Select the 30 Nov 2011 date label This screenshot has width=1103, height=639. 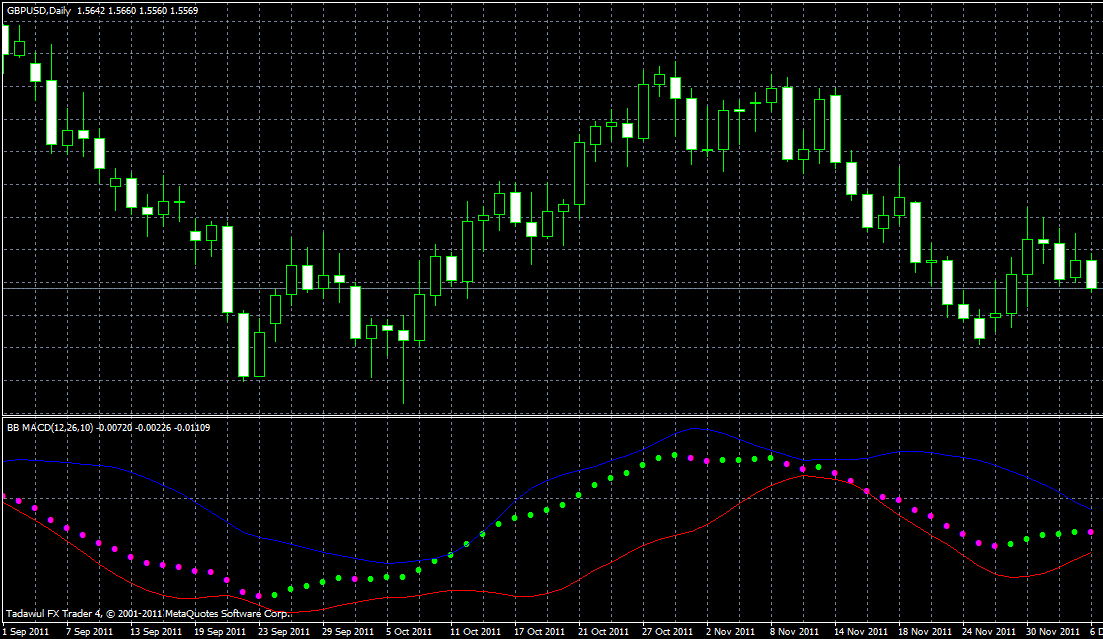[1052, 631]
